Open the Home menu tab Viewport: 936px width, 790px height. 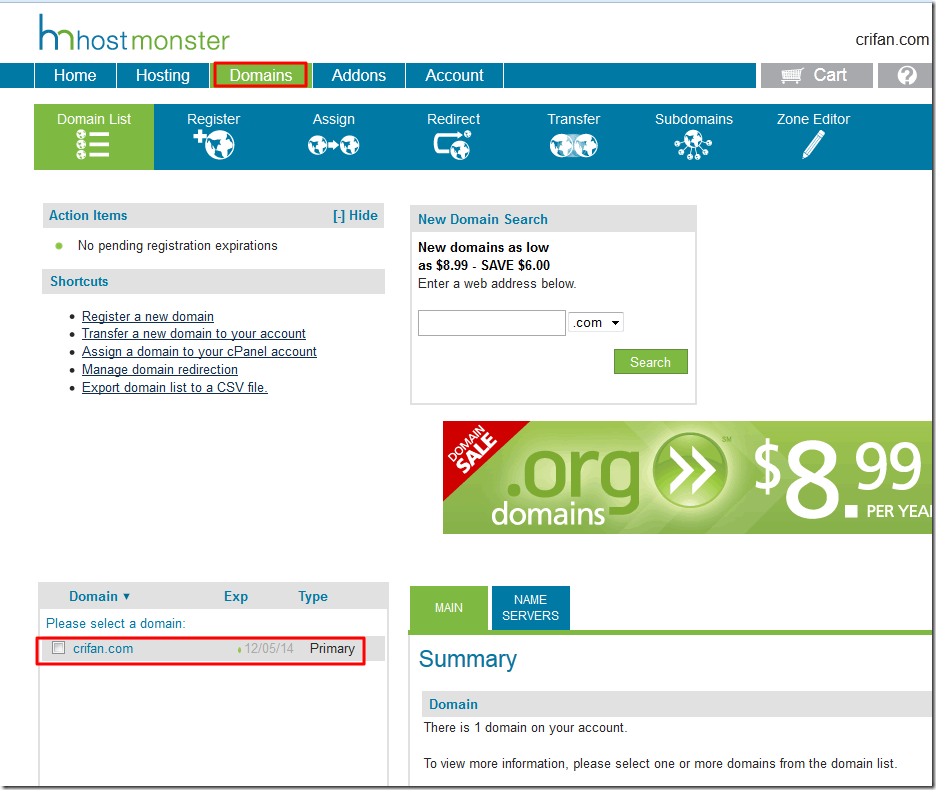(x=75, y=75)
